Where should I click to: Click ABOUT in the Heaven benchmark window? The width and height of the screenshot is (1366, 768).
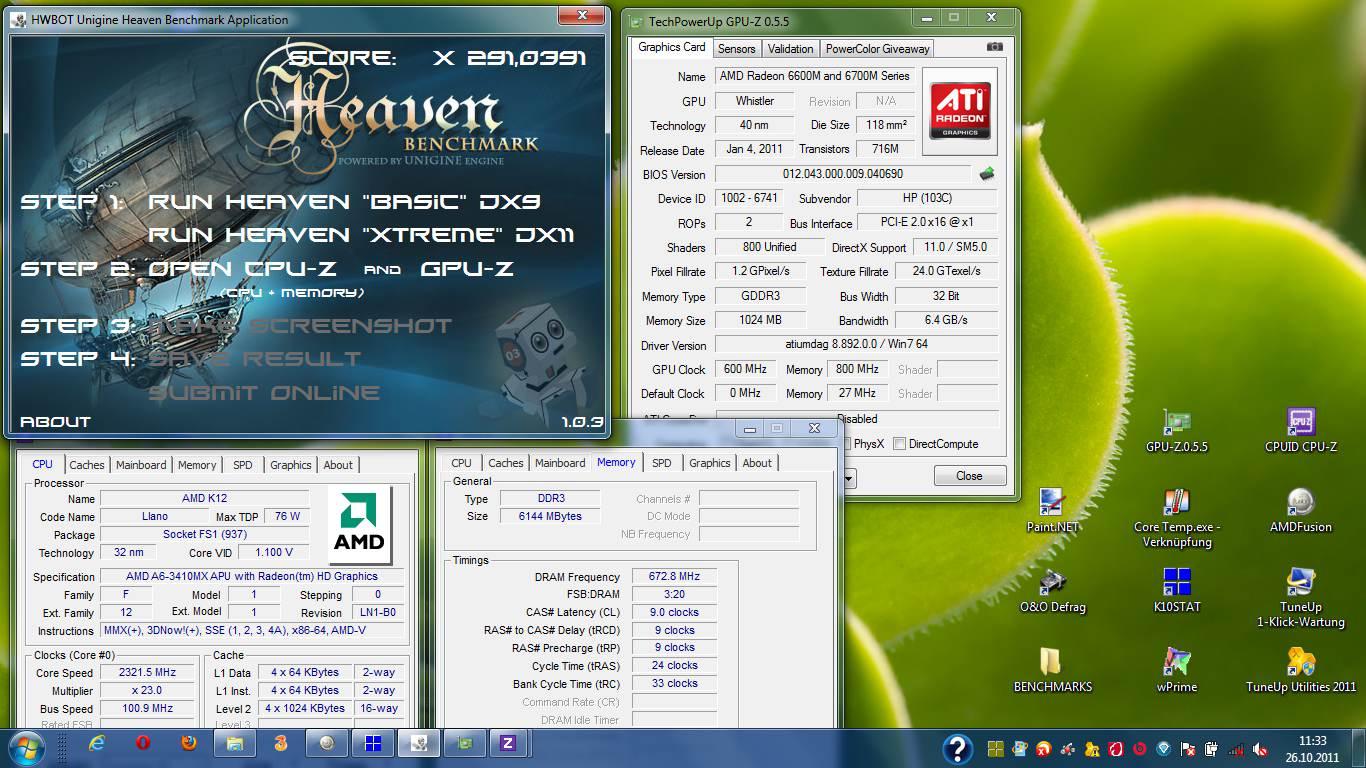click(55, 422)
